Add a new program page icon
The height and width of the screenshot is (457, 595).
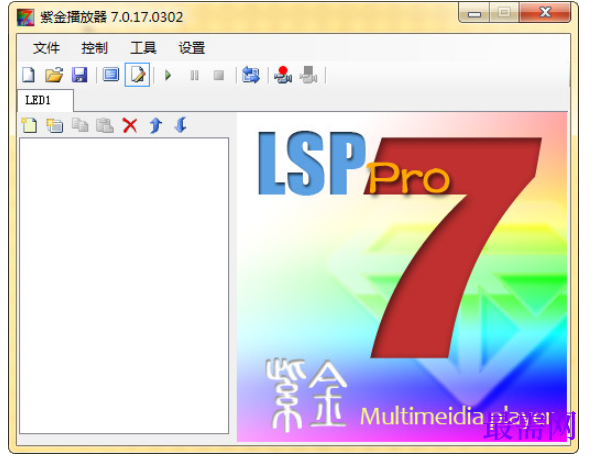coord(29,125)
